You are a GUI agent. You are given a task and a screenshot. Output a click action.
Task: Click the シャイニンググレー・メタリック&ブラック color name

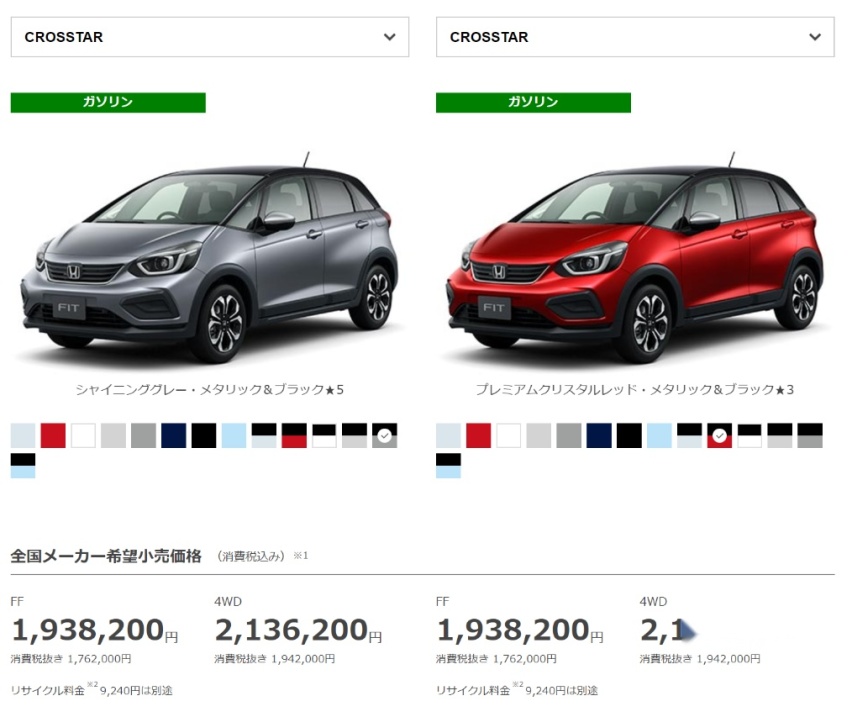pos(210,389)
